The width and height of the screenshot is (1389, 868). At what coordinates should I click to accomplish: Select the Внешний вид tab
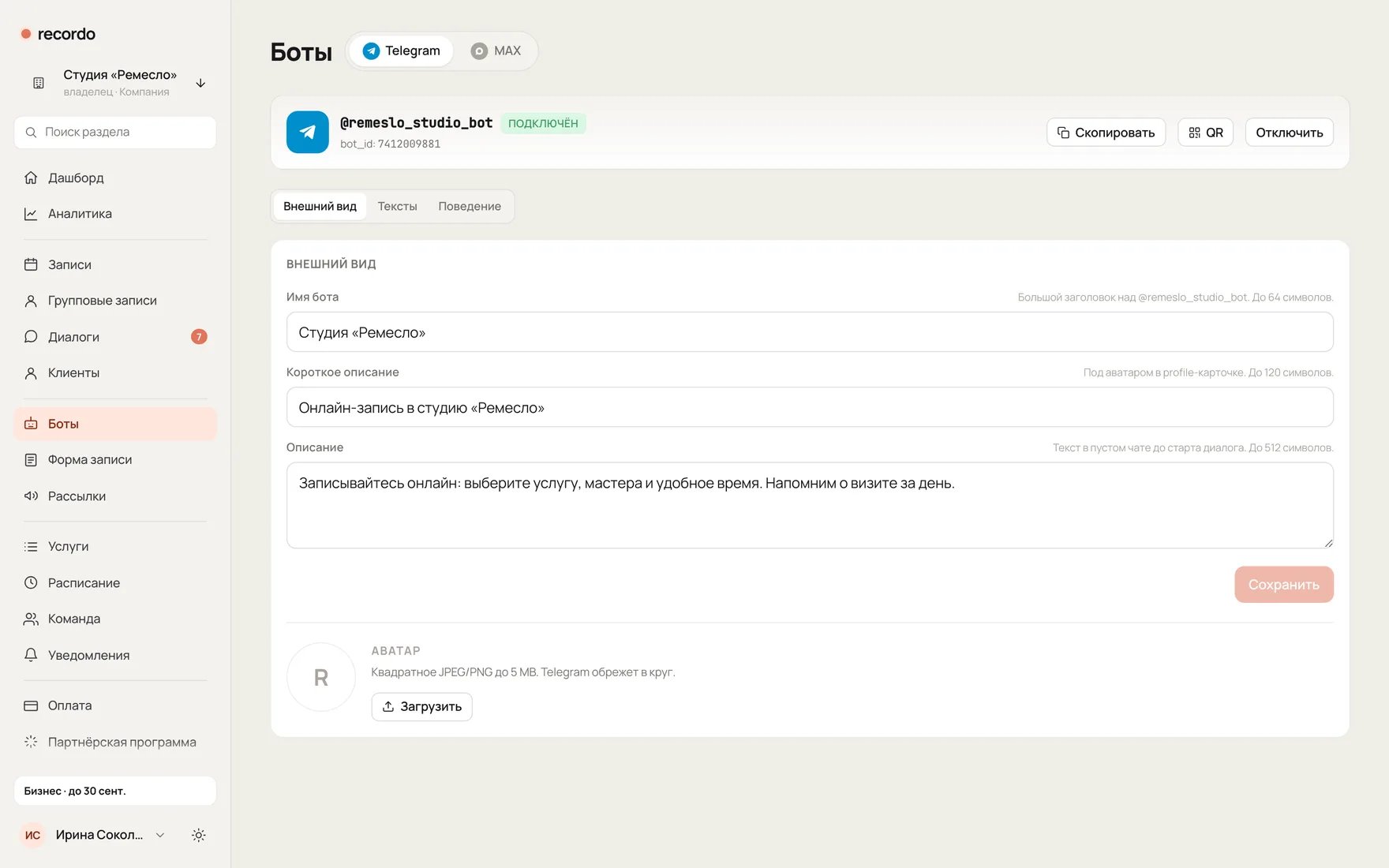tap(320, 206)
